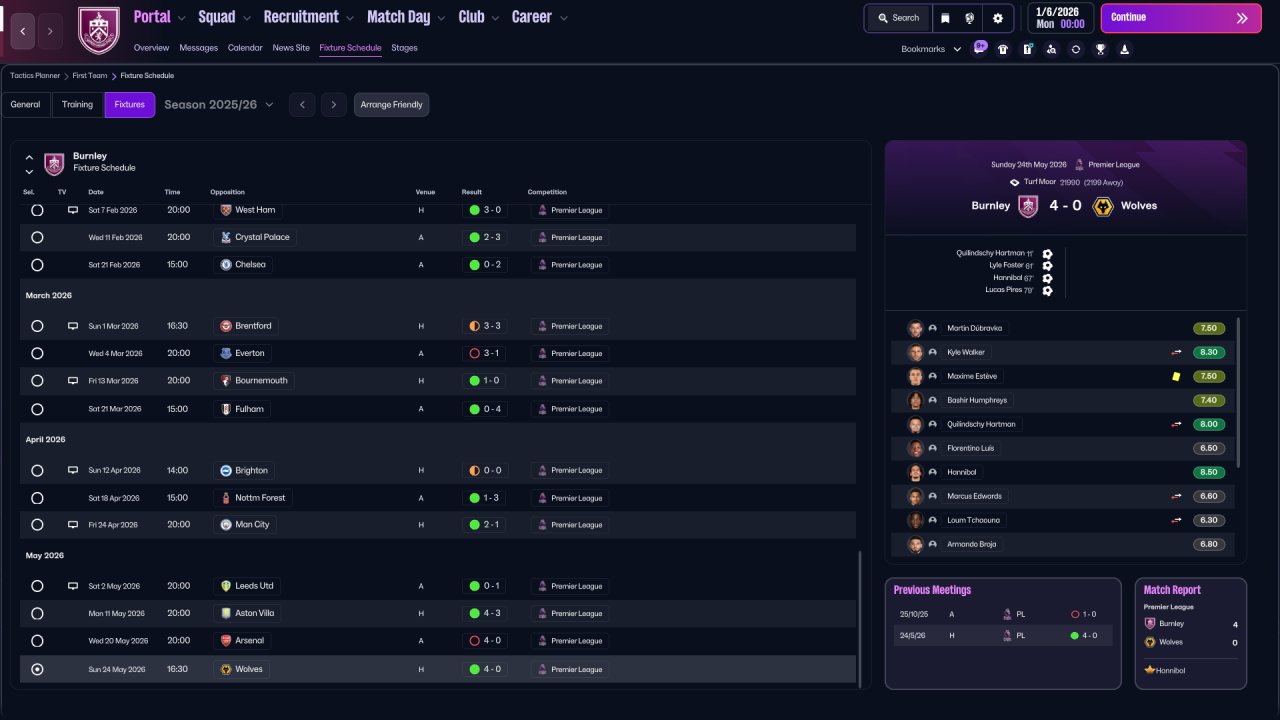Click the Search button
Screen dimensions: 1280x720
(898, 18)
